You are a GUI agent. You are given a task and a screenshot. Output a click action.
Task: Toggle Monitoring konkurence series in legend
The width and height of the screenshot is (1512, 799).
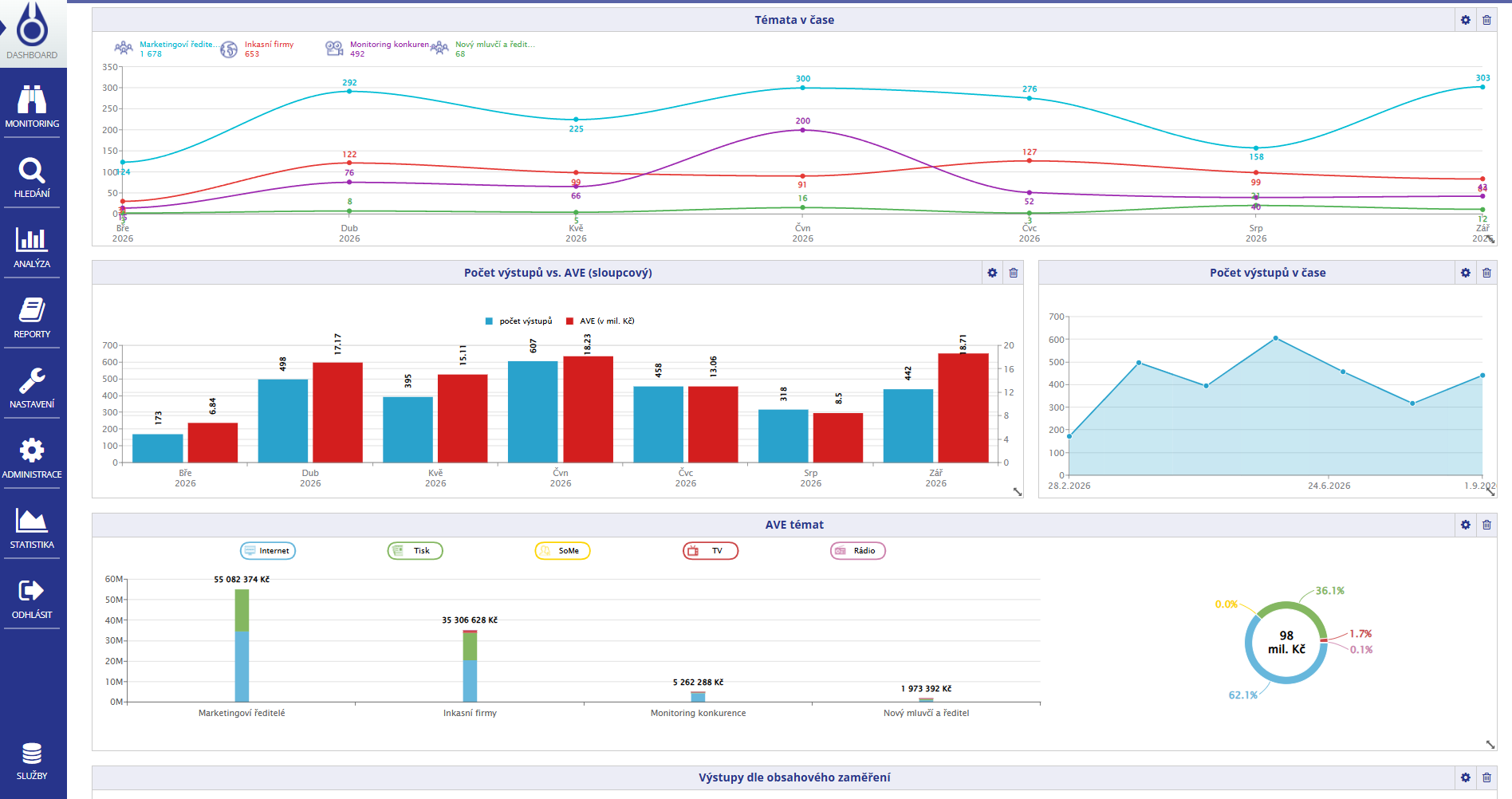point(377,49)
